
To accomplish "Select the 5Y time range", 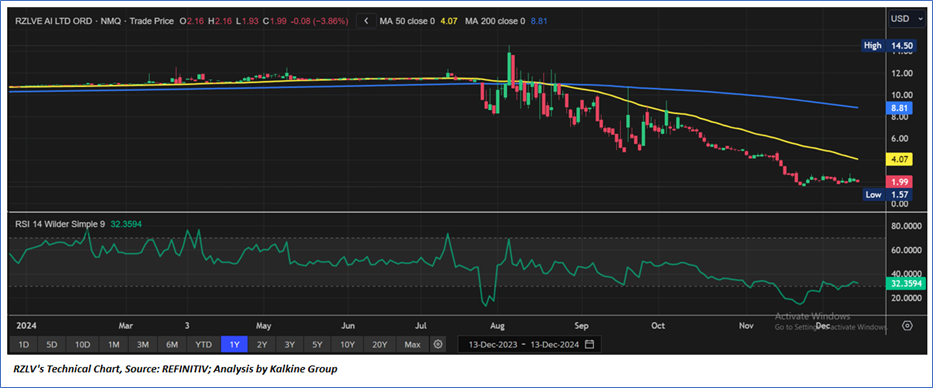I will (x=318, y=345).
